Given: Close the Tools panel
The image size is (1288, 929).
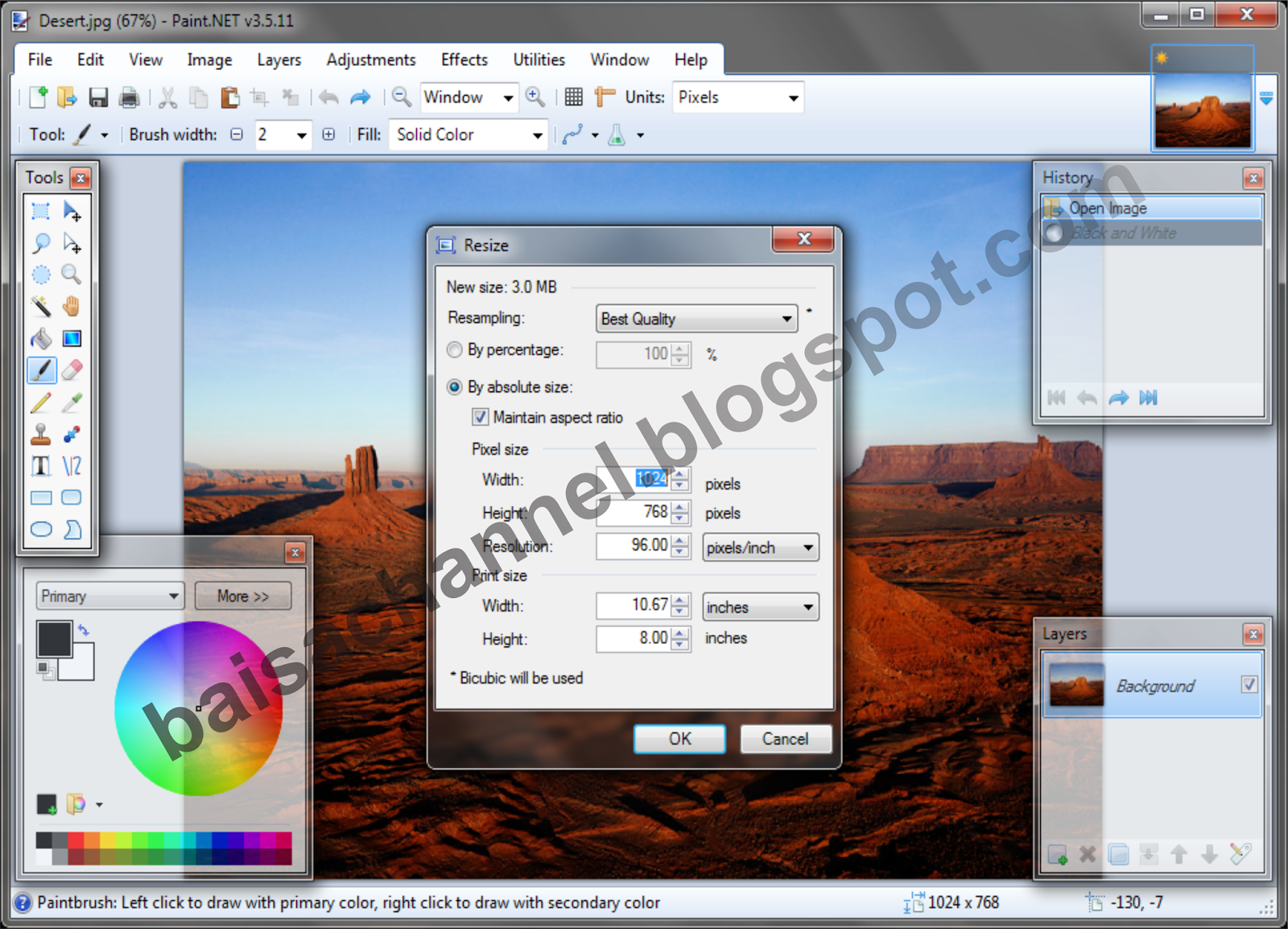Looking at the screenshot, I should (80, 178).
